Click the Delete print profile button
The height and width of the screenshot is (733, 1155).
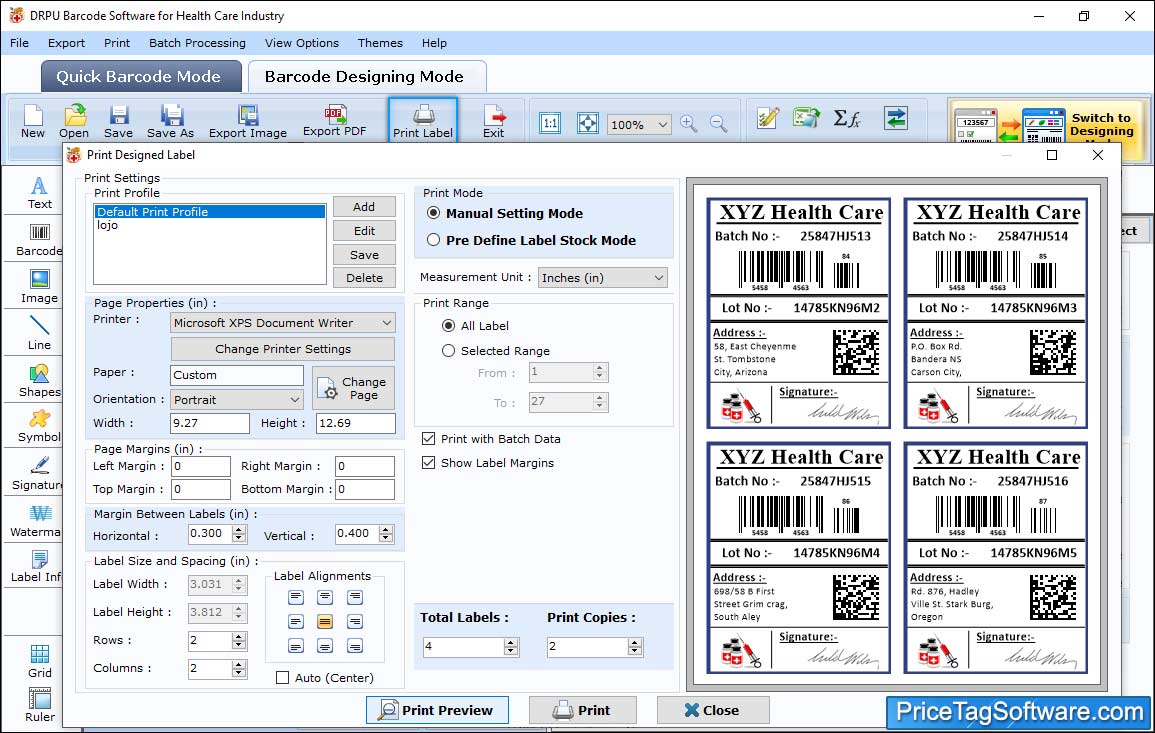coord(364,278)
